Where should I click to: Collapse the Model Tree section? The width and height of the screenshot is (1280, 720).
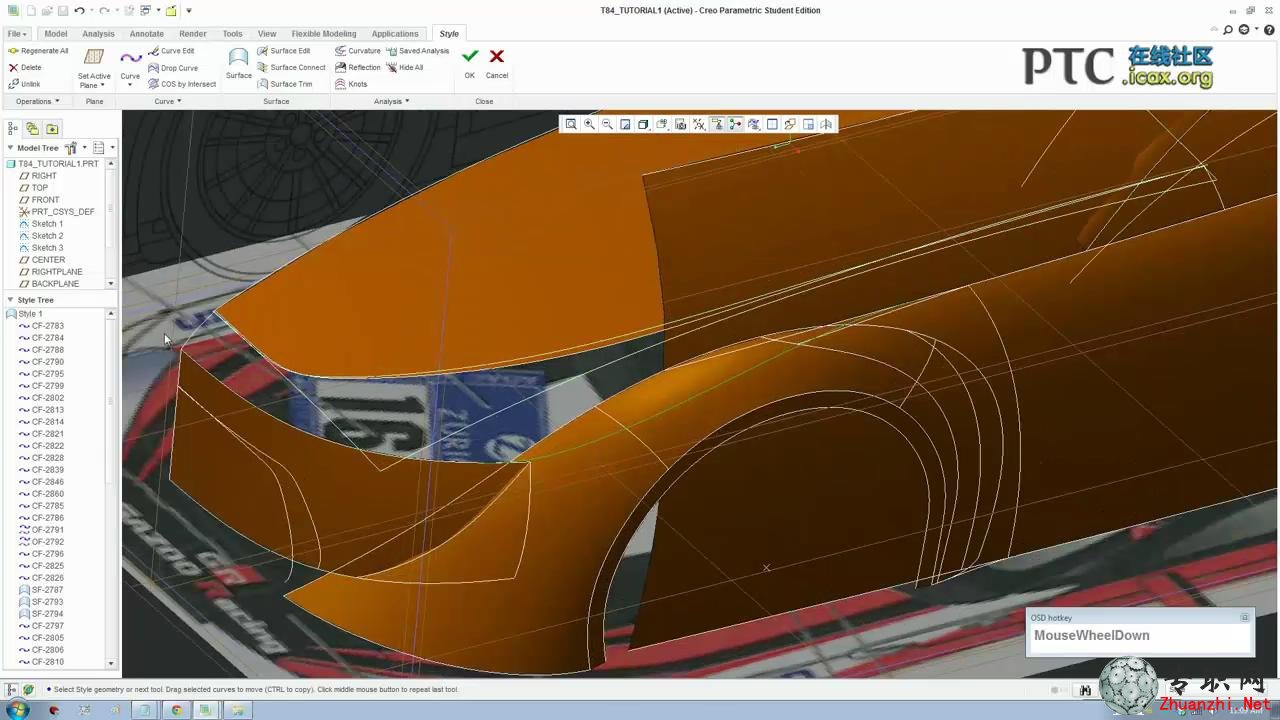point(10,148)
